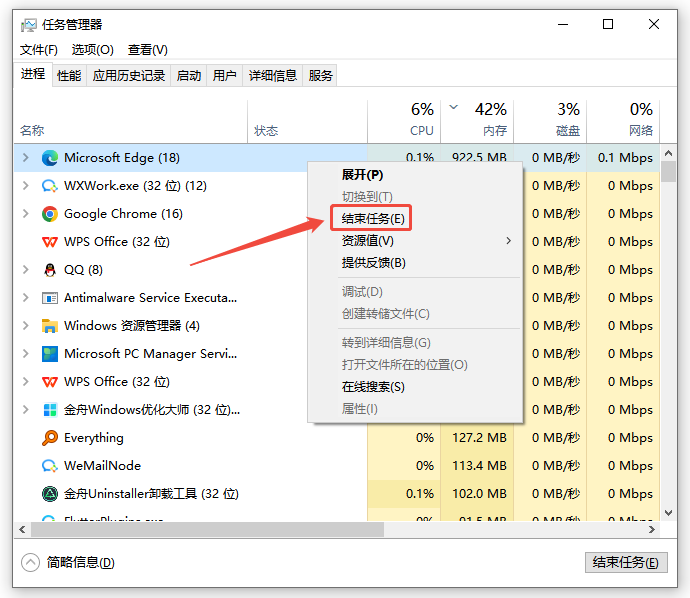Screen dimensions: 690x598
Task: Expand the Google Chrome (16) group
Action: point(26,214)
